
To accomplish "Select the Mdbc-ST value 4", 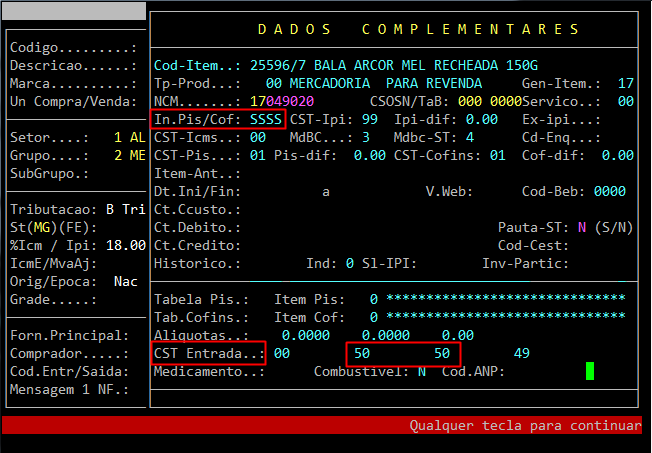I will coord(469,137).
